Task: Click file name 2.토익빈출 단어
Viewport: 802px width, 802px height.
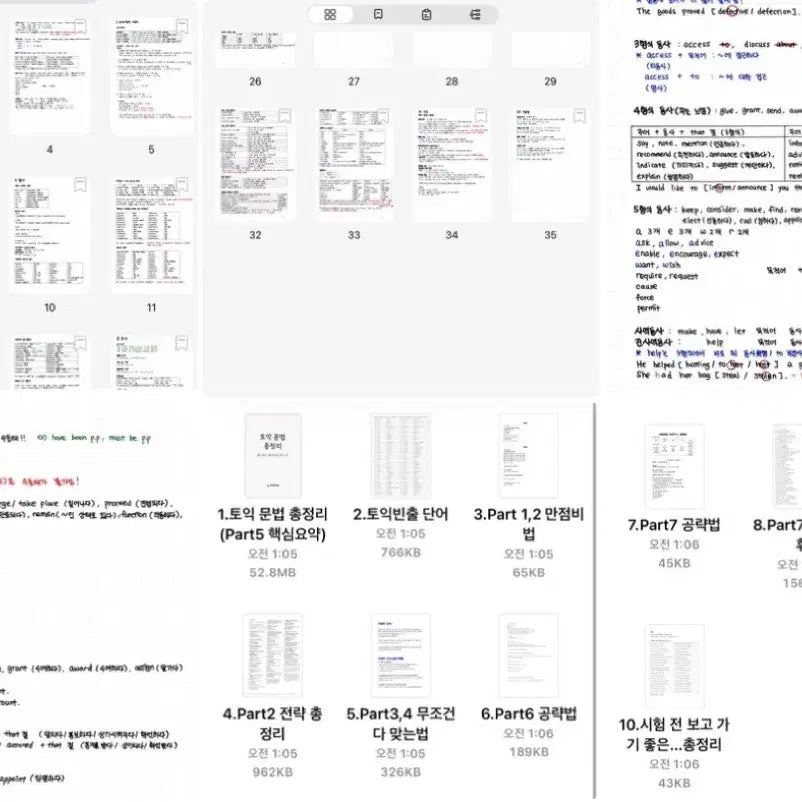Action: point(400,514)
